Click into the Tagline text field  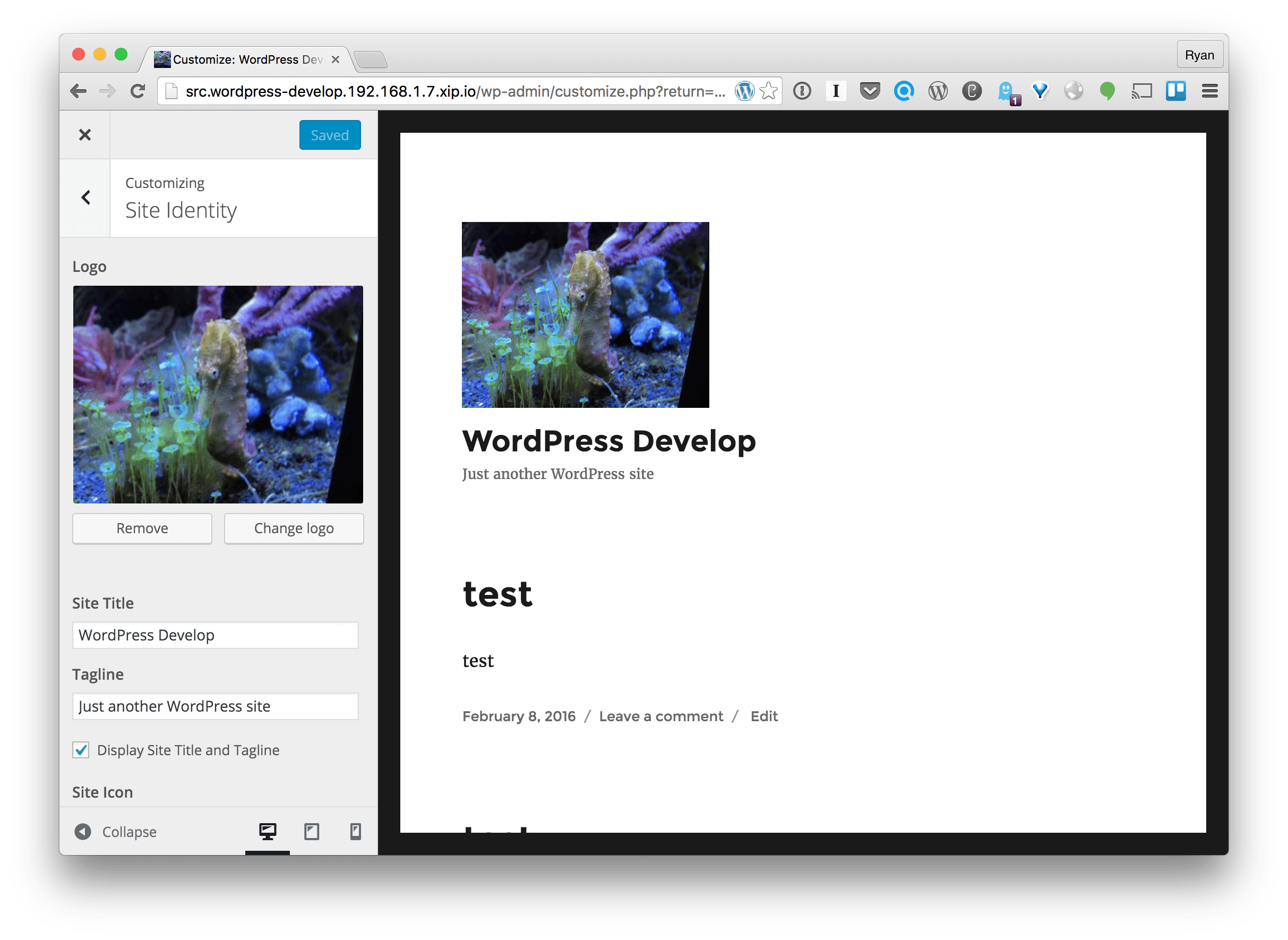point(215,706)
